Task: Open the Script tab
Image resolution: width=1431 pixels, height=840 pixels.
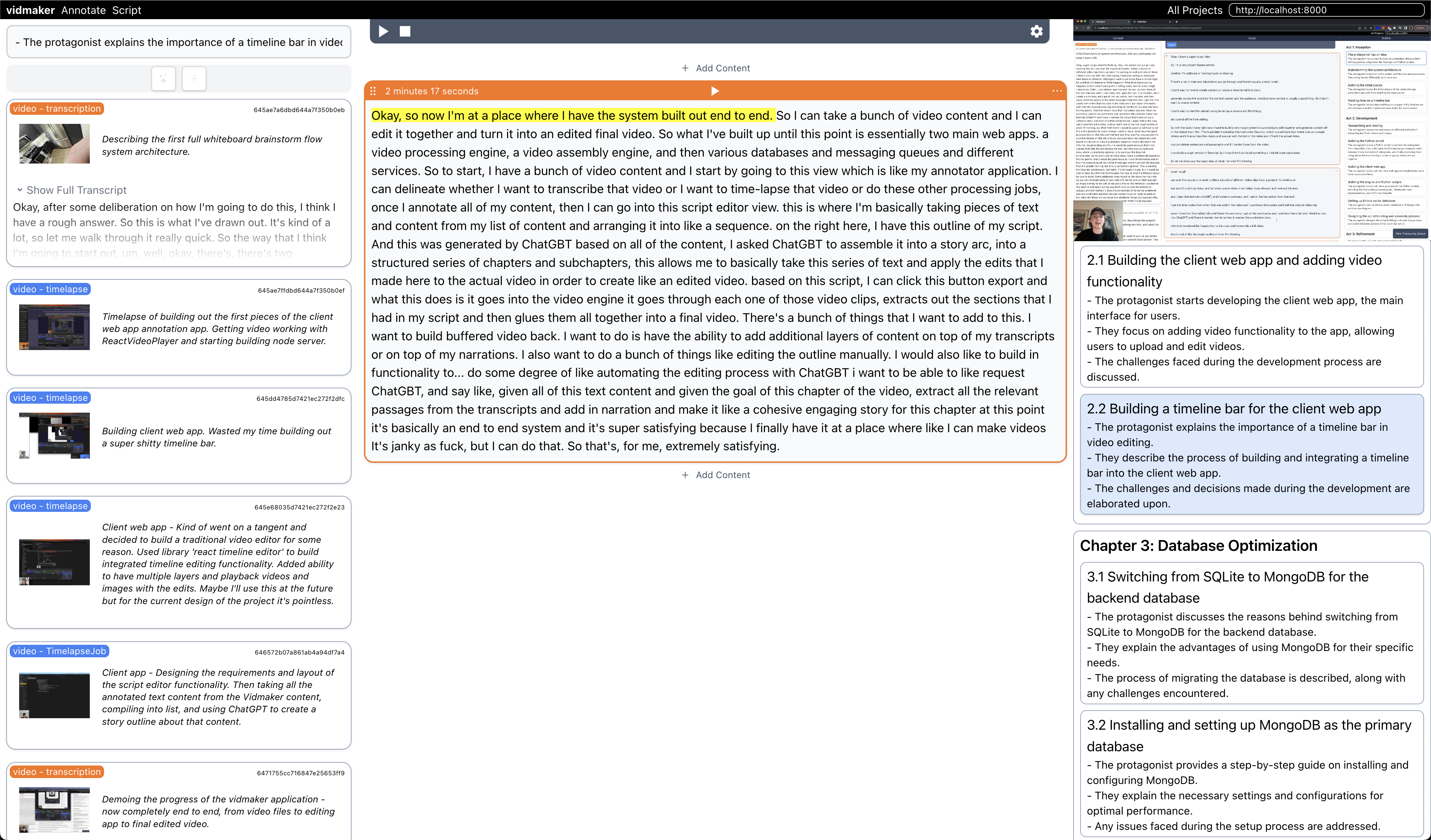Action: pyautogui.click(x=127, y=10)
